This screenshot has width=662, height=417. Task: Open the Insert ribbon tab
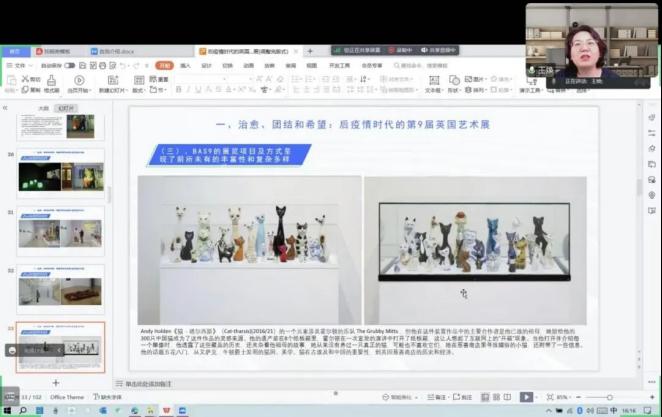tap(185, 65)
